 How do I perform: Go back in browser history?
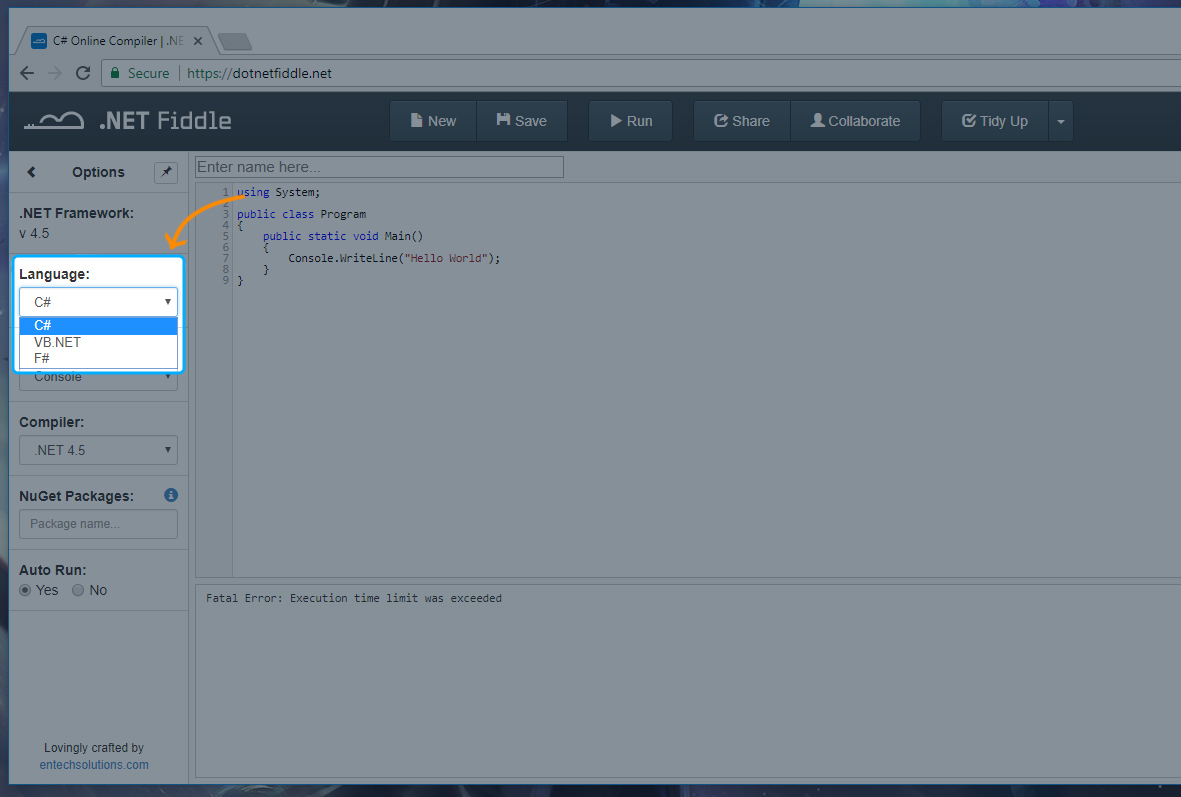(x=27, y=73)
